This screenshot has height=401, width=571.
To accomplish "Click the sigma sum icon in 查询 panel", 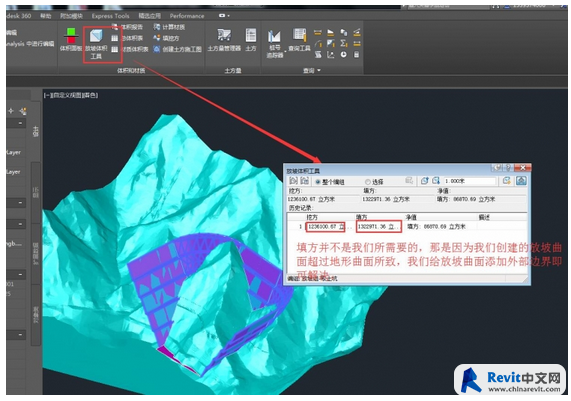I will (343, 43).
